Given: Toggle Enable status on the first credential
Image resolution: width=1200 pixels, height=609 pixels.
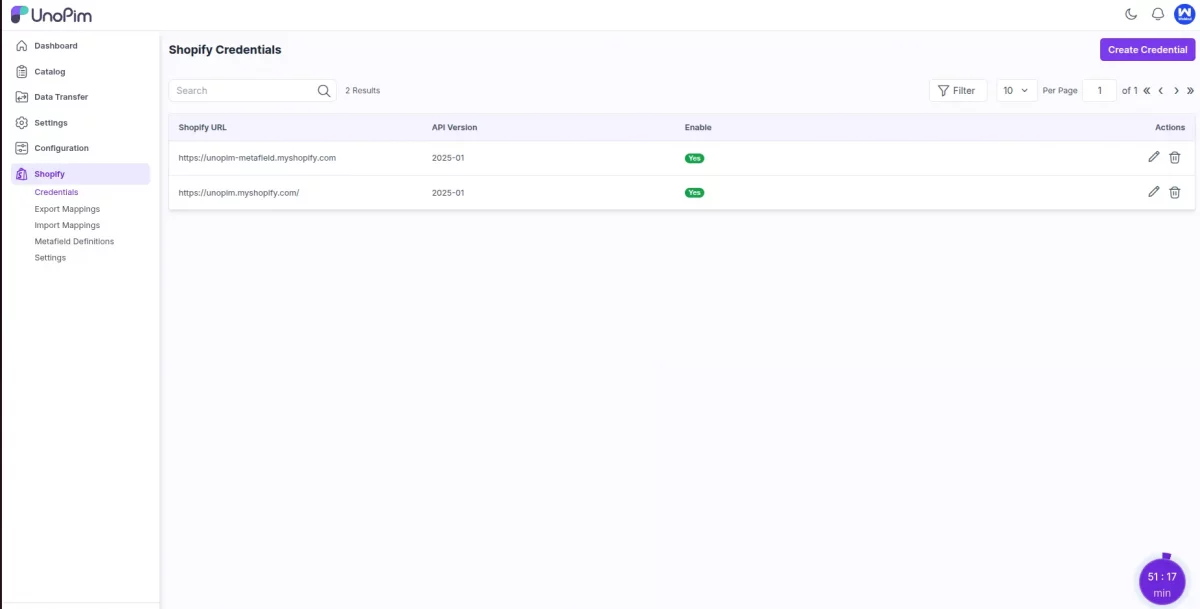Looking at the screenshot, I should click(694, 157).
